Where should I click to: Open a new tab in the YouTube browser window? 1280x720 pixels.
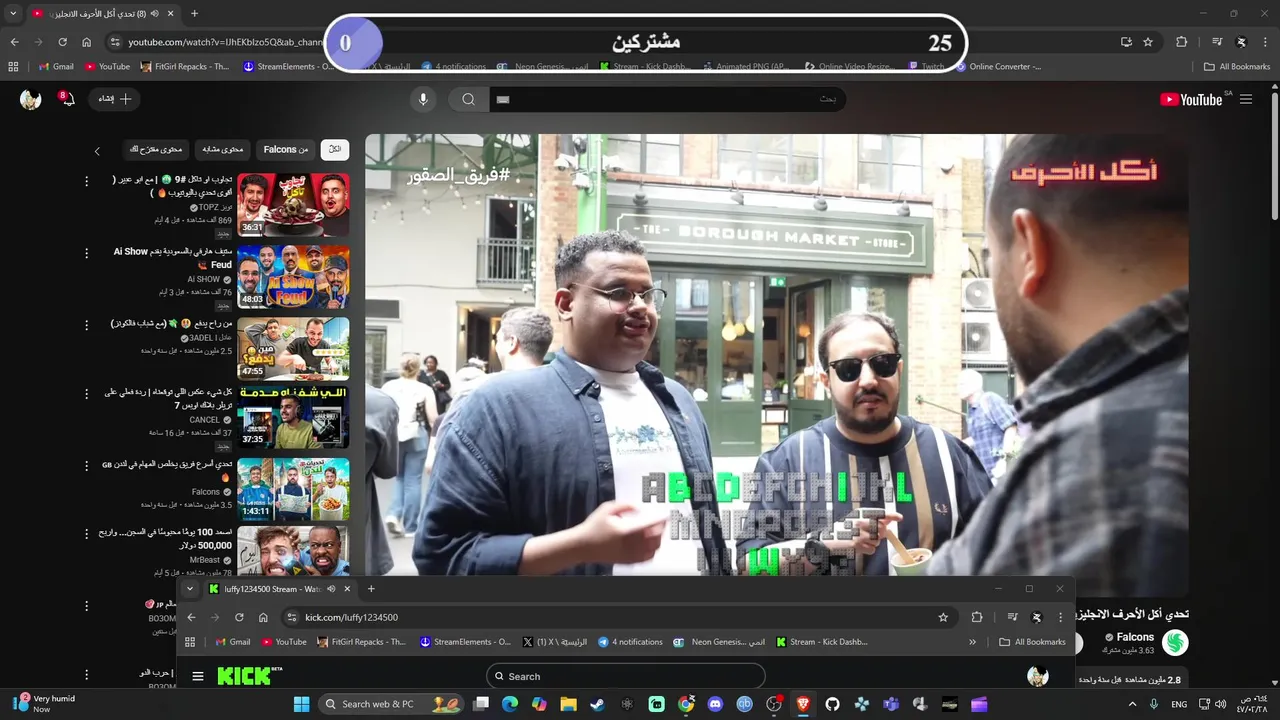[194, 13]
